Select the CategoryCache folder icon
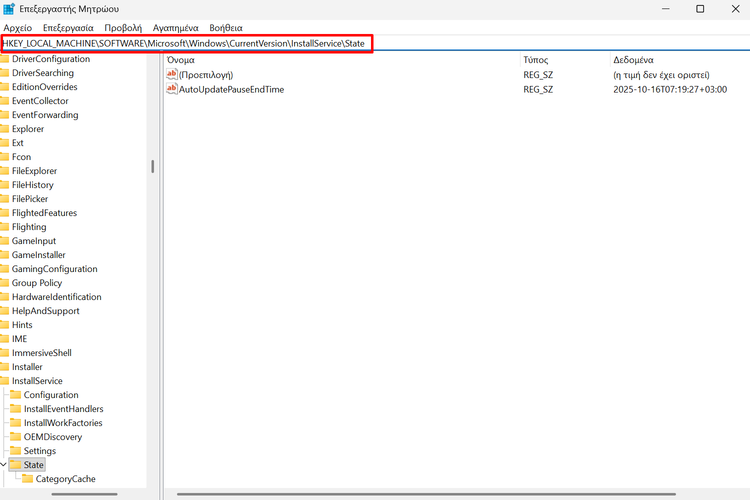750x500 pixels. tap(28, 478)
